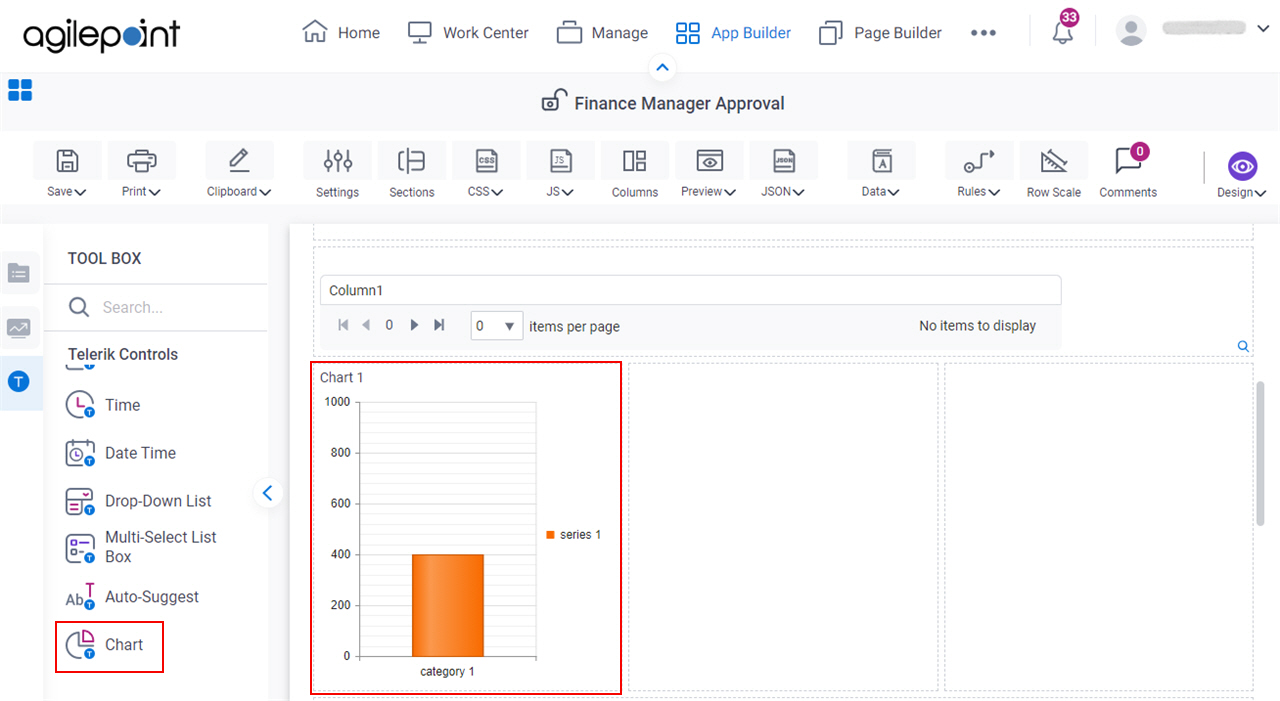
Task: Go to next page in grid pager
Action: pos(414,325)
